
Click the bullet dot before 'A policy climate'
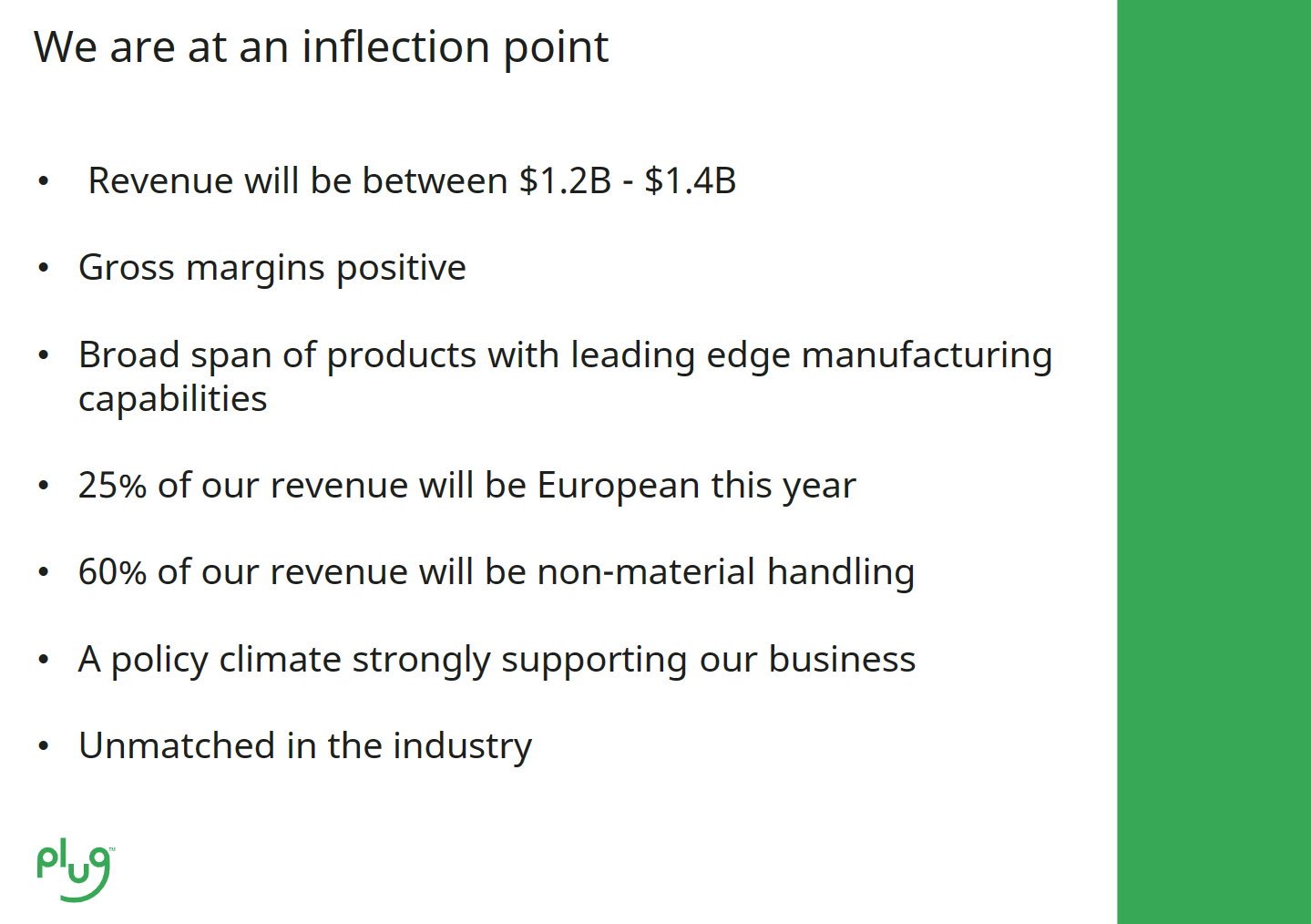[x=43, y=660]
